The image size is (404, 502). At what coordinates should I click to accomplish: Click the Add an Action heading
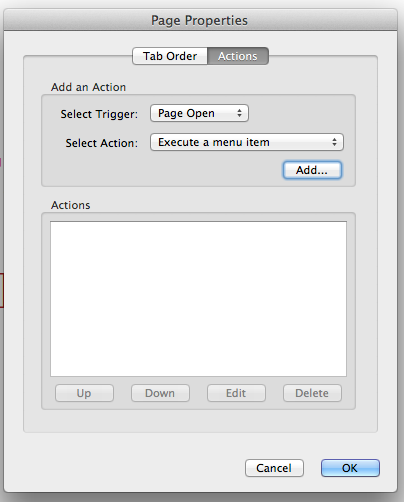[x=88, y=87]
